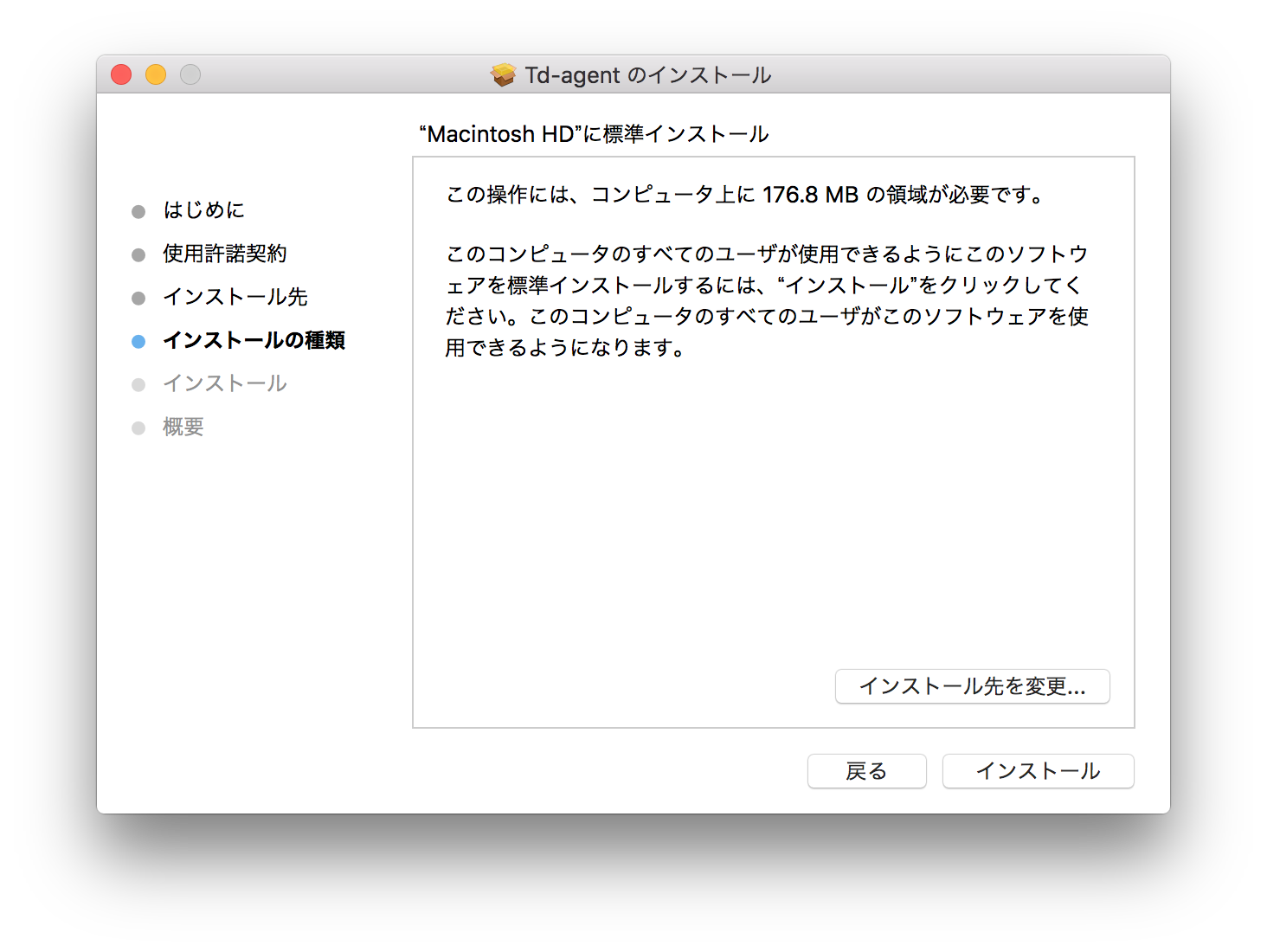Click the paragraph starting このコンピュータのすべてのユーザ

tap(767, 300)
